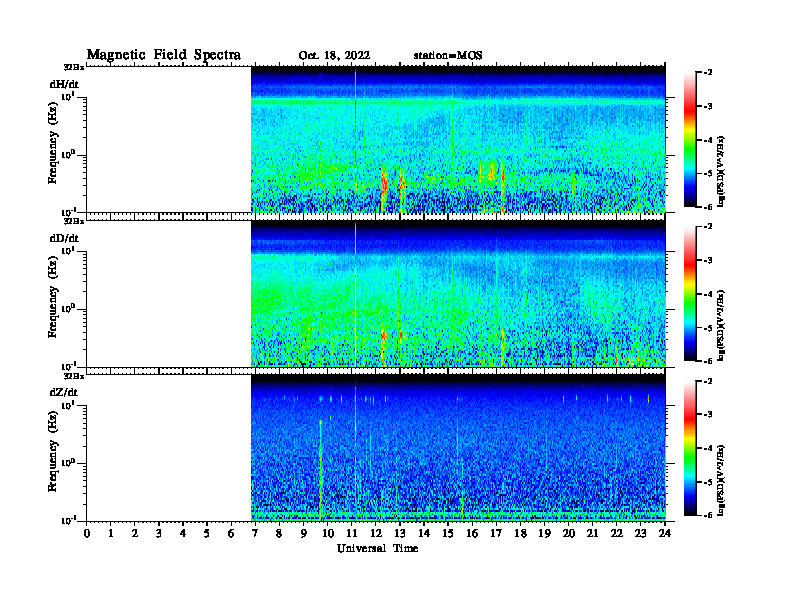Click the time axis tick label 22
Image resolution: width=792 pixels, height=612 pixels.
(617, 533)
